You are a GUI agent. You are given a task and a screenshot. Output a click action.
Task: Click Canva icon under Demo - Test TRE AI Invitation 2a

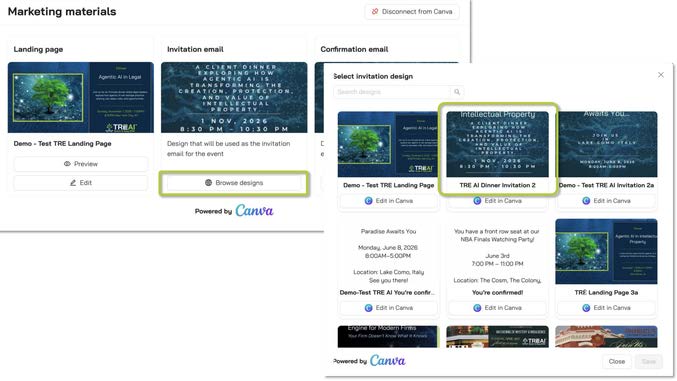(x=586, y=201)
